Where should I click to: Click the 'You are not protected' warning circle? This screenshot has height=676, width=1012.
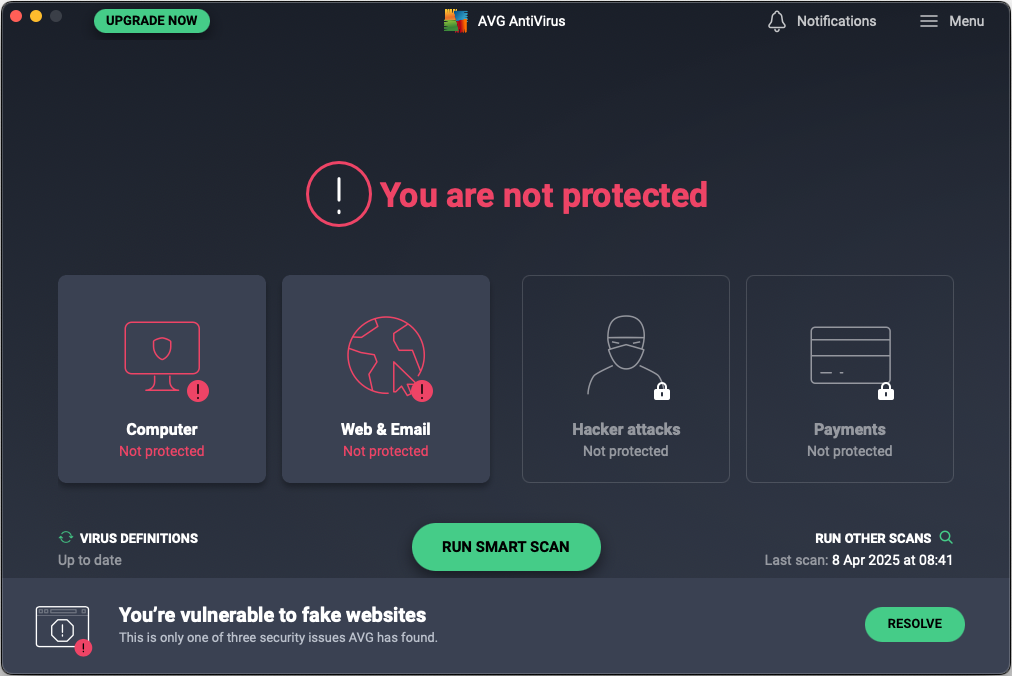[x=339, y=193]
